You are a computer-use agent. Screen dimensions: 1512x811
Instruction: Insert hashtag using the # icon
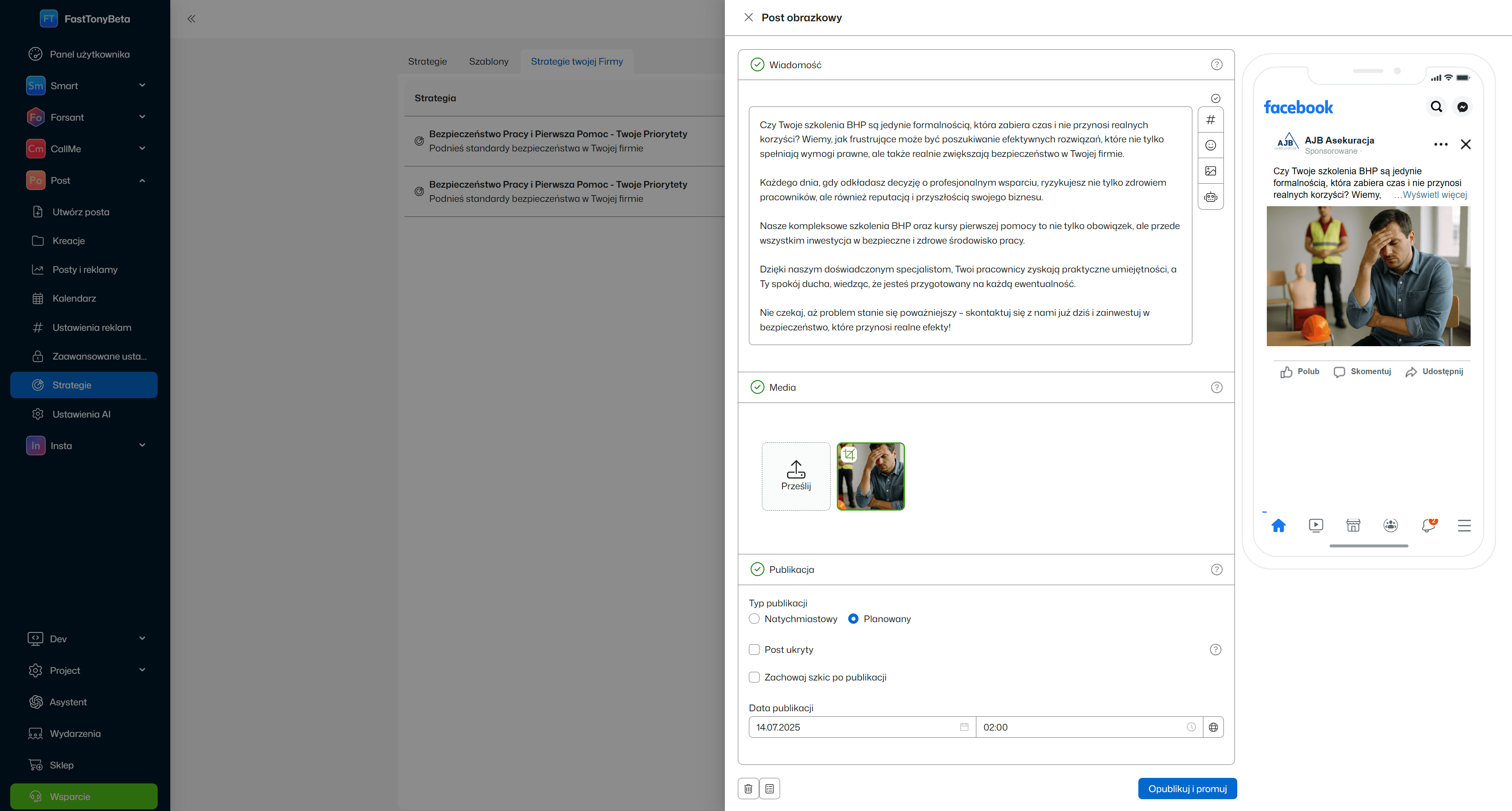click(x=1210, y=120)
